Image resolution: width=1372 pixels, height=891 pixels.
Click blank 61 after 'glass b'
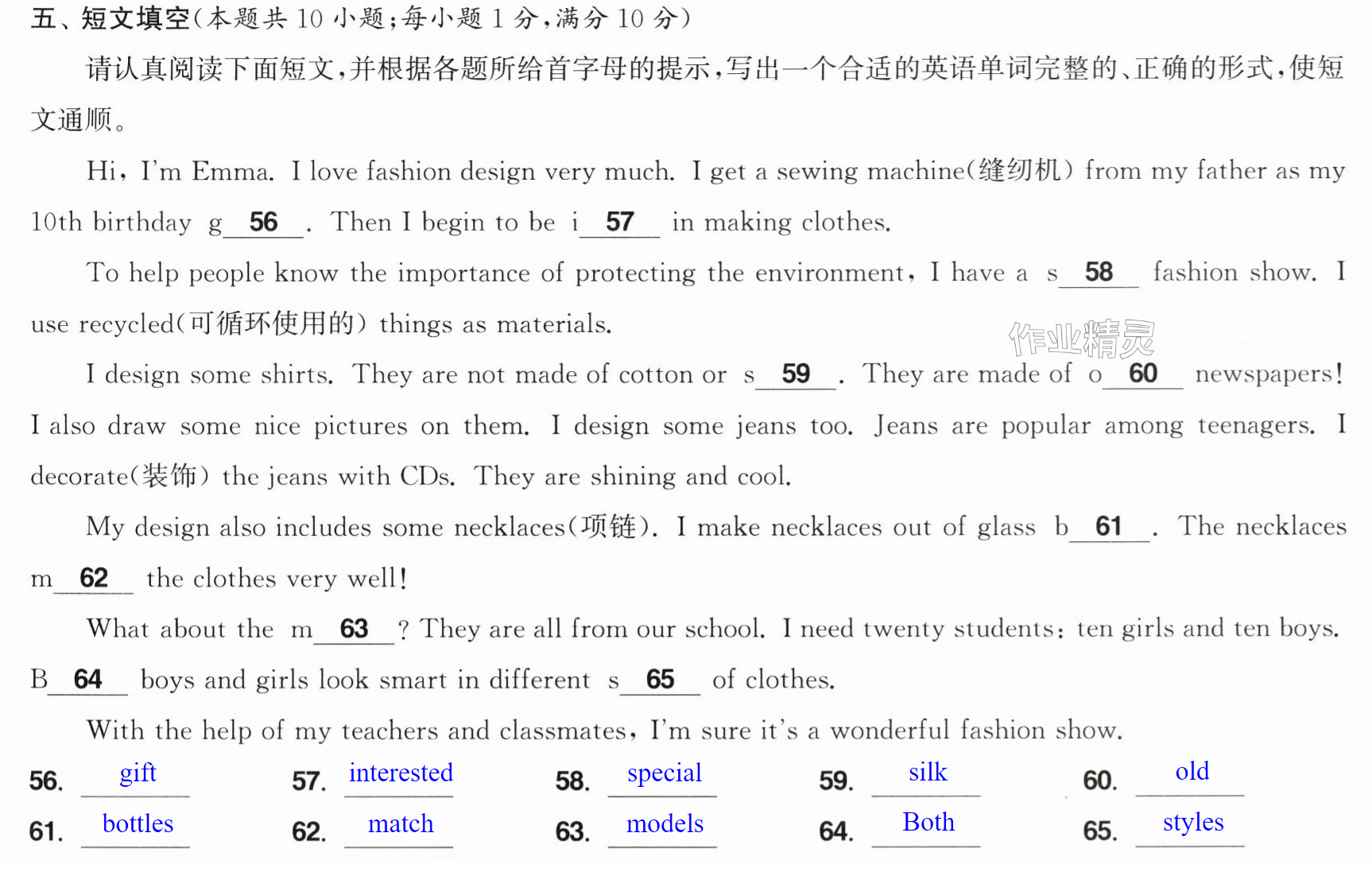[x=1109, y=527]
